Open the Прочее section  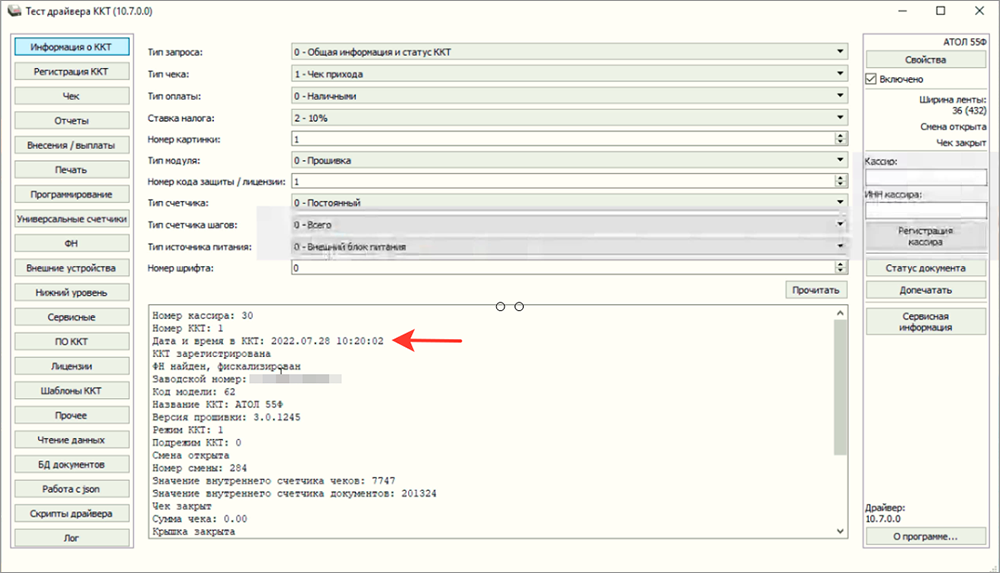[x=71, y=415]
